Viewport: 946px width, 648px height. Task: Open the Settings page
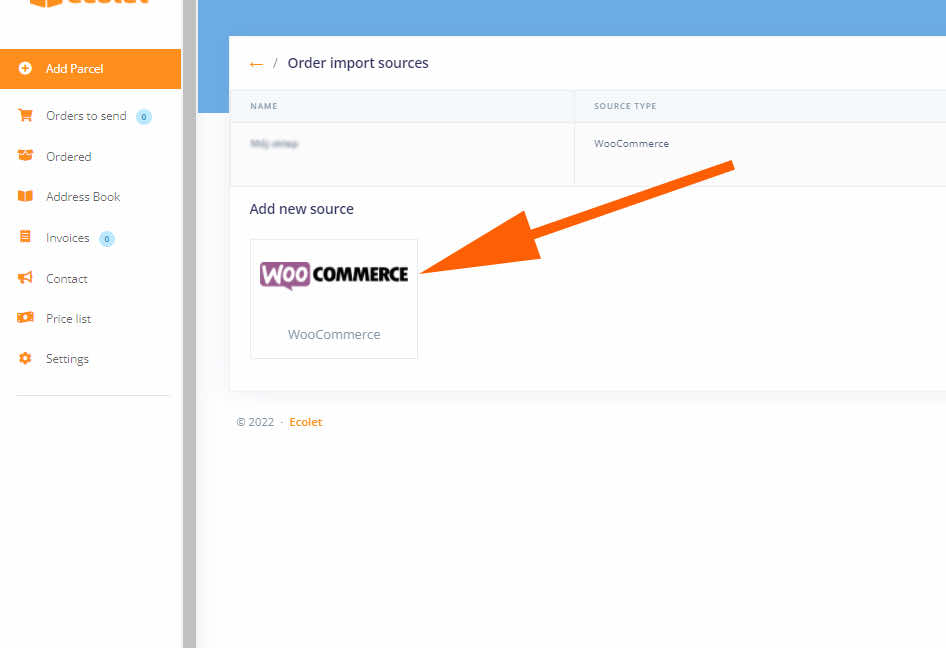68,359
